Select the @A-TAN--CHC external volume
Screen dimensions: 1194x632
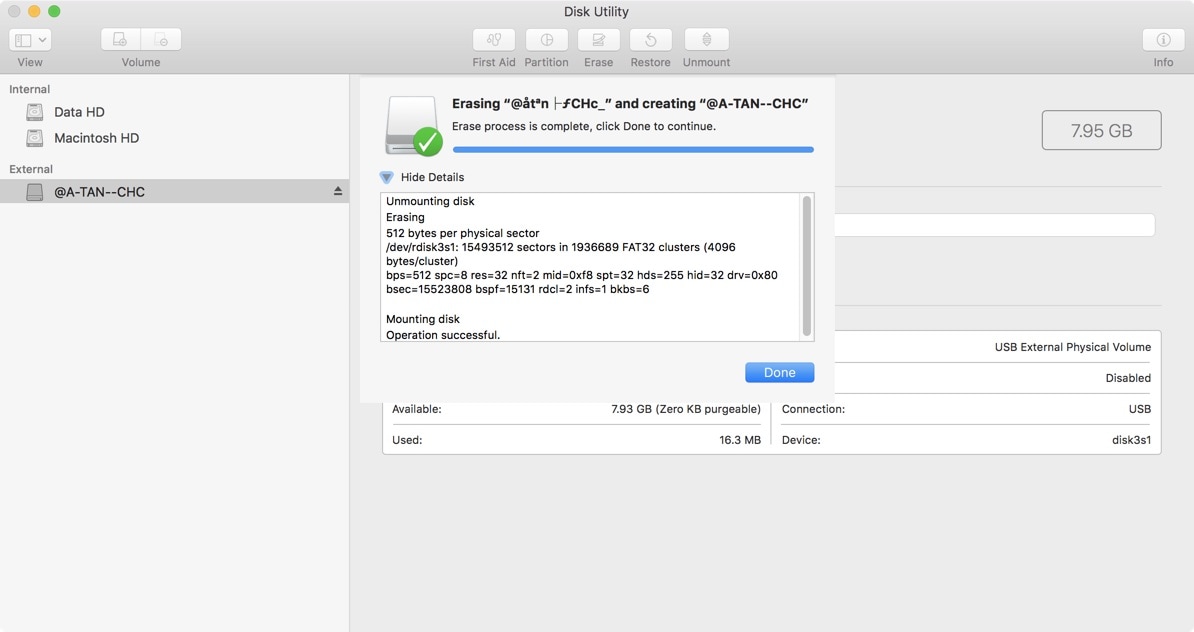(x=174, y=192)
